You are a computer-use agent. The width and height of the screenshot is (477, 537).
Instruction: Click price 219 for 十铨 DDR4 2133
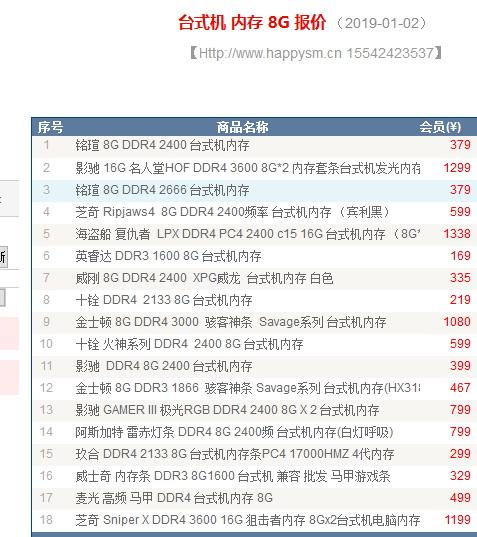coord(460,300)
